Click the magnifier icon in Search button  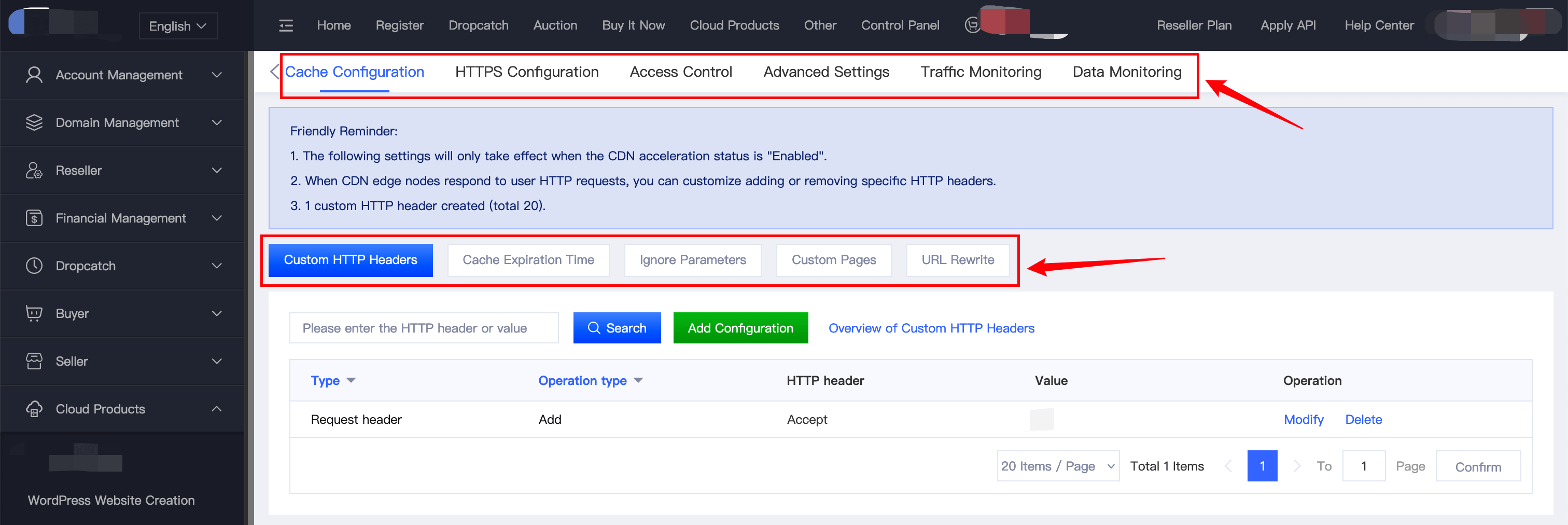coord(594,328)
